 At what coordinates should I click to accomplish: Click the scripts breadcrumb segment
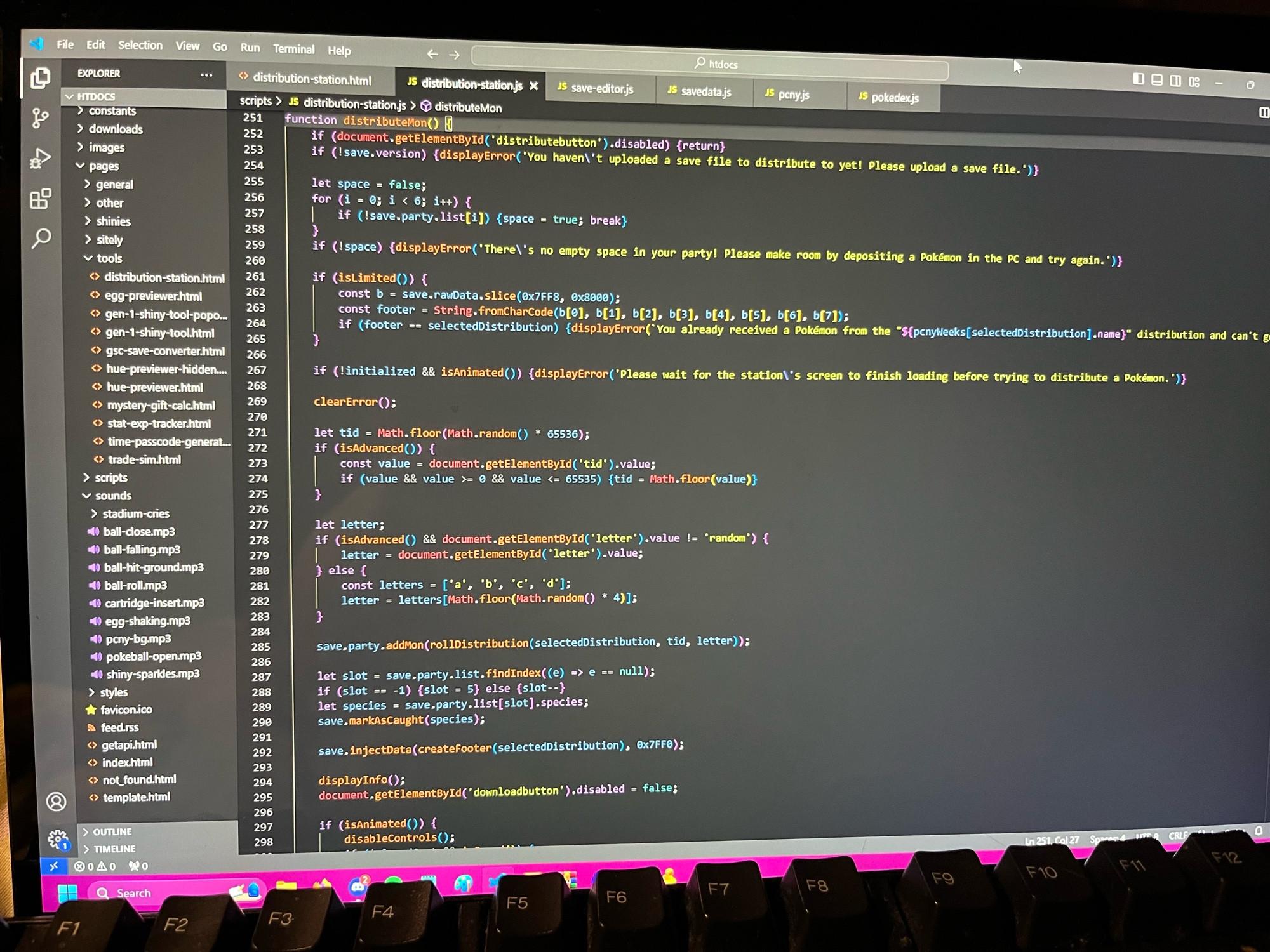(256, 101)
